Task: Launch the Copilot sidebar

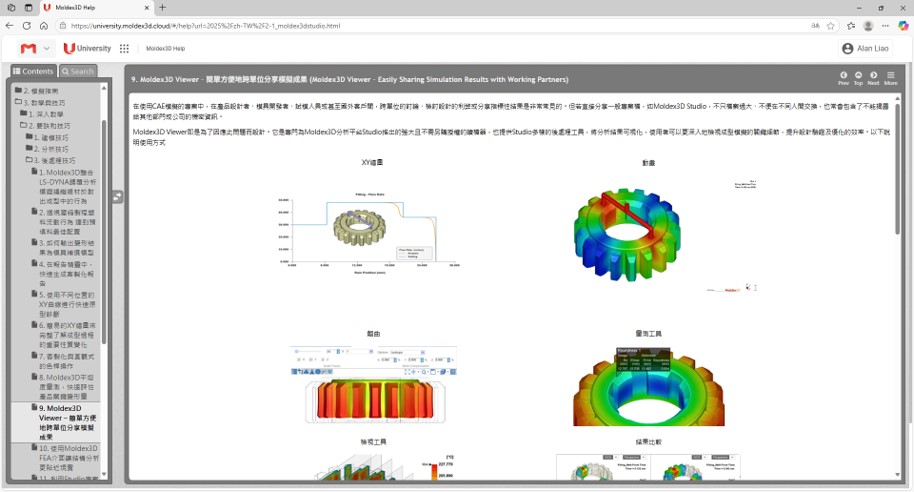Action: (903, 26)
